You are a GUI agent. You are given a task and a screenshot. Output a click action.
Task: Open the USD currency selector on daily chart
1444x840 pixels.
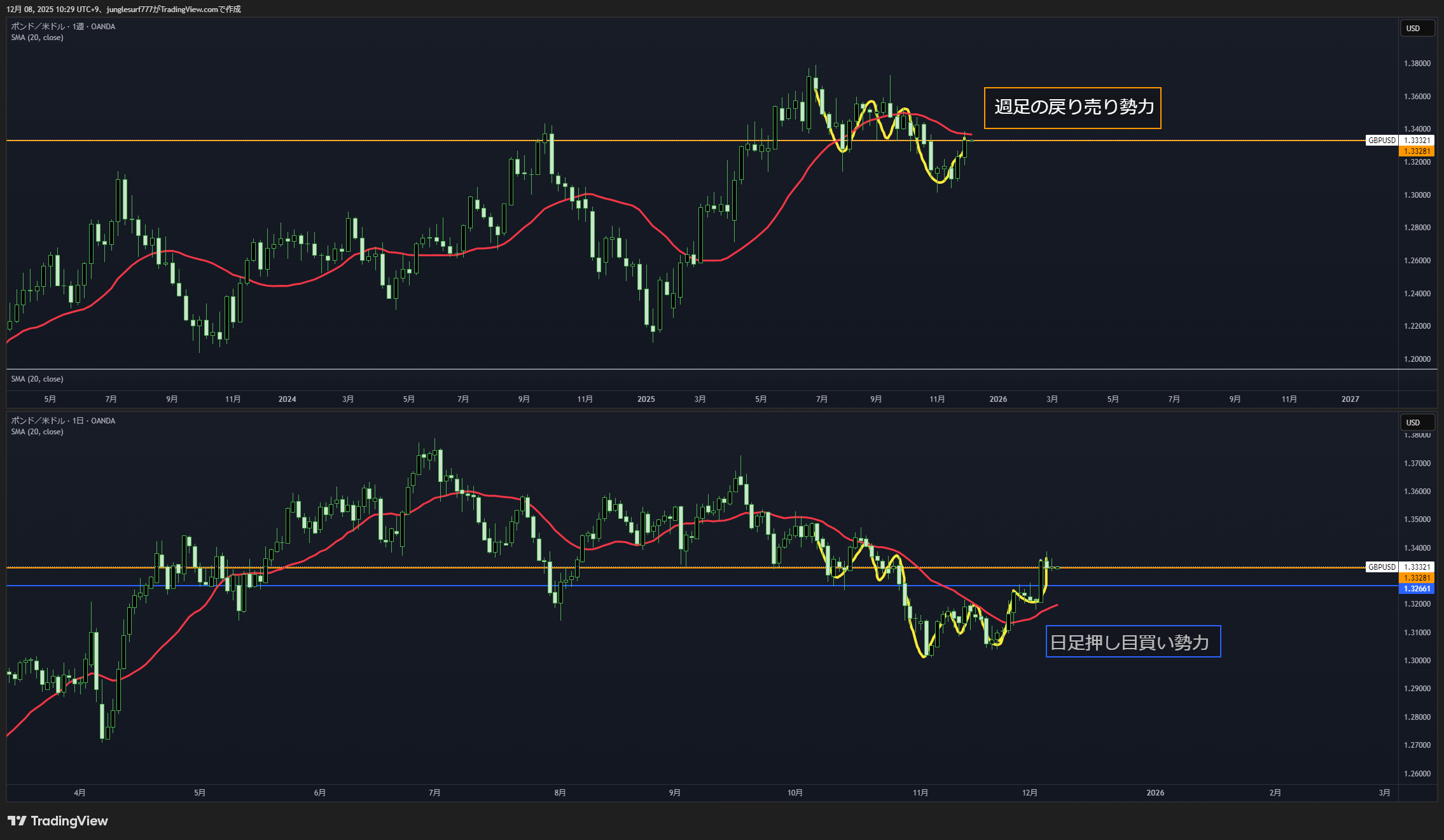coord(1417,423)
